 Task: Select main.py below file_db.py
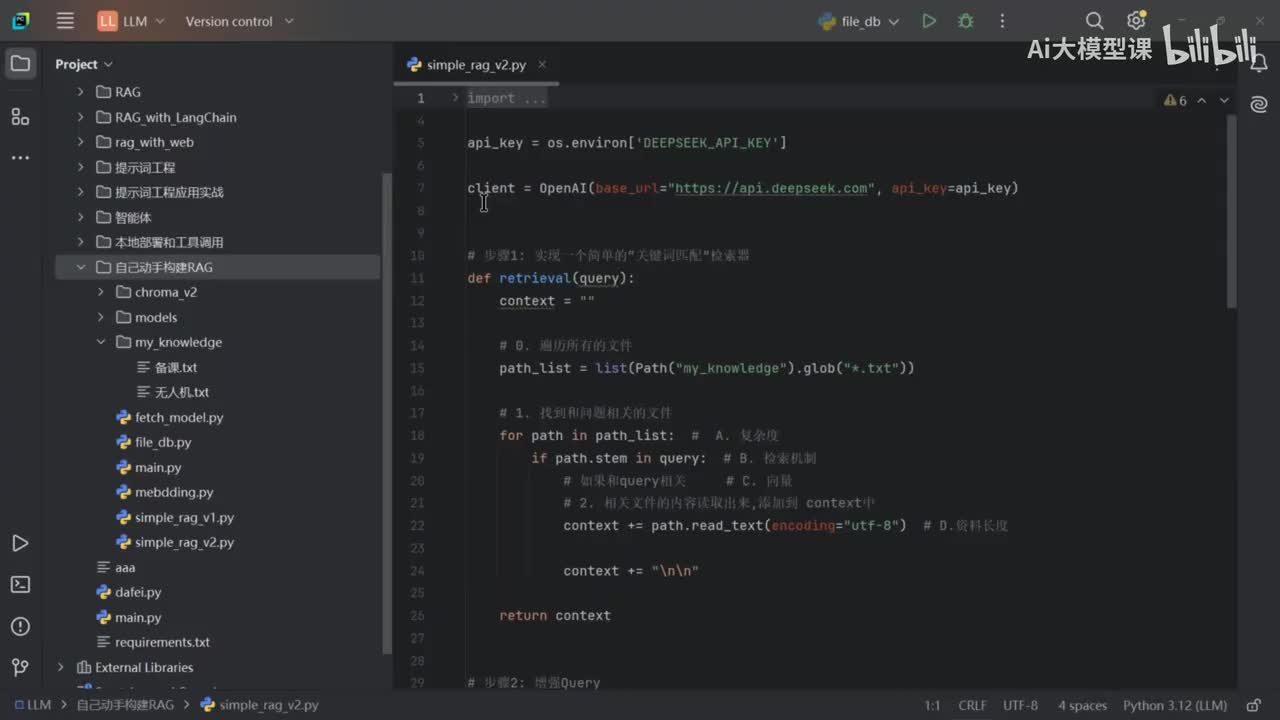pyautogui.click(x=158, y=467)
